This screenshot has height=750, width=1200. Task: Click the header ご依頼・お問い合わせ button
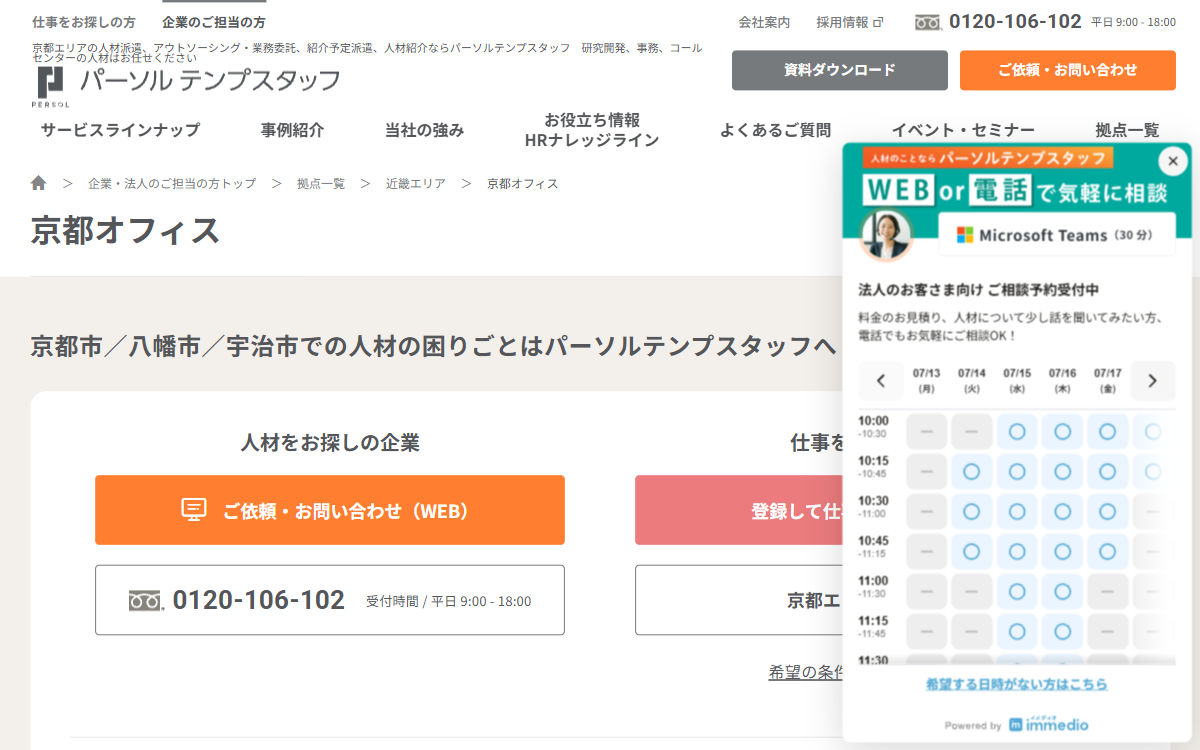click(x=1068, y=70)
